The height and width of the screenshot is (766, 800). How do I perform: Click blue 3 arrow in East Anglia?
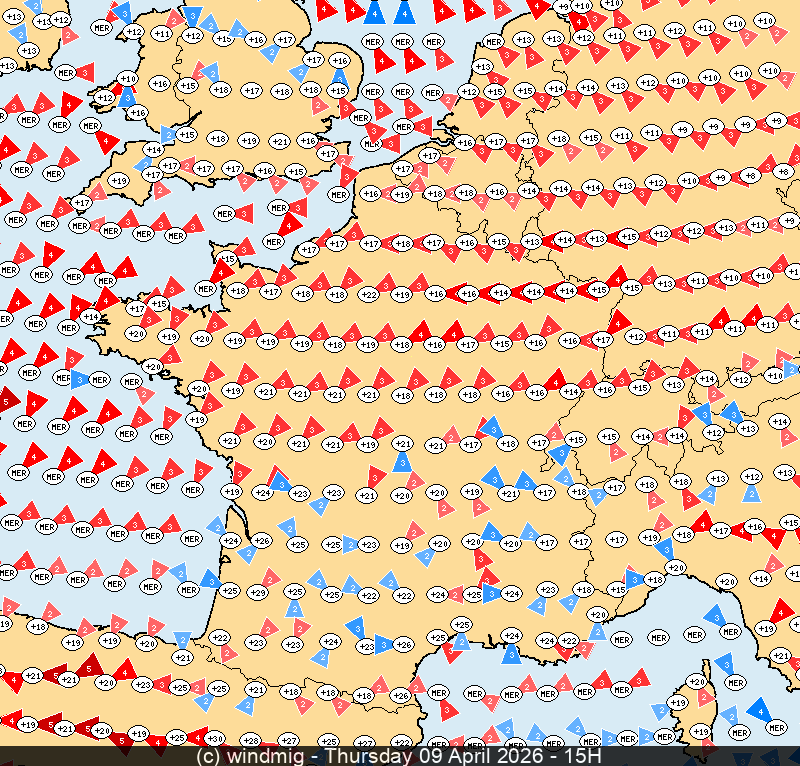point(339,78)
